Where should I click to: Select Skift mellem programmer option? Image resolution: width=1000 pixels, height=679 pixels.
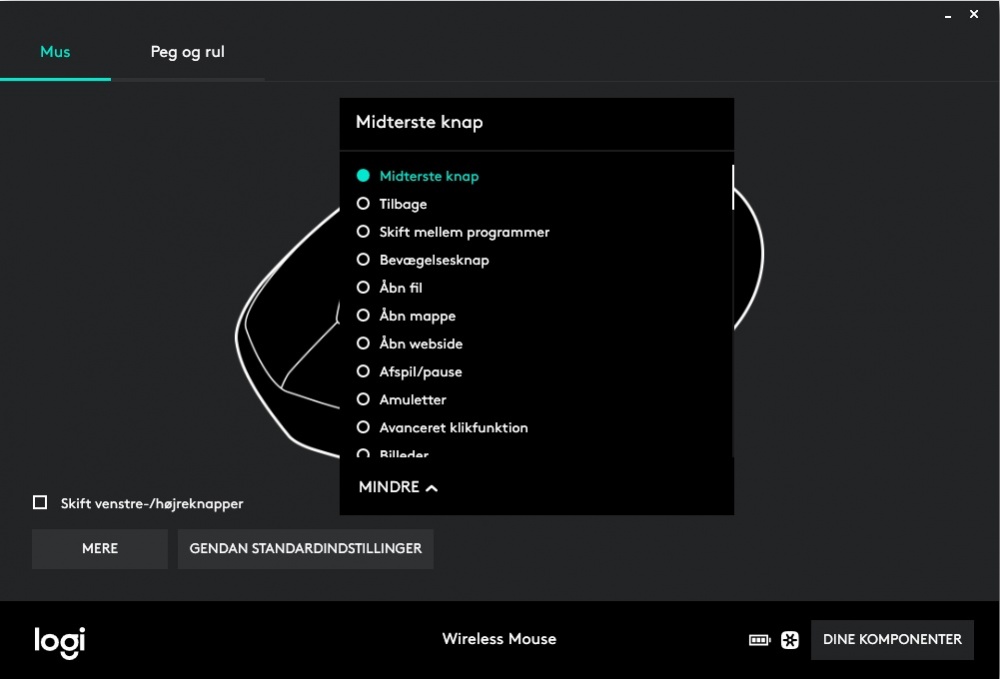point(363,232)
